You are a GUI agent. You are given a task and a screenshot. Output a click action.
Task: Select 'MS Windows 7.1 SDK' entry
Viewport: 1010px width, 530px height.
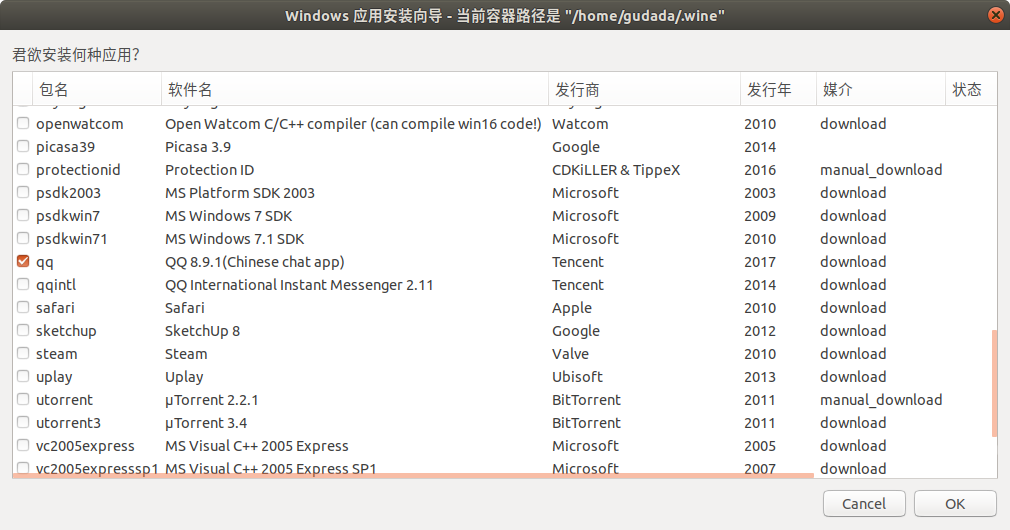(234, 239)
